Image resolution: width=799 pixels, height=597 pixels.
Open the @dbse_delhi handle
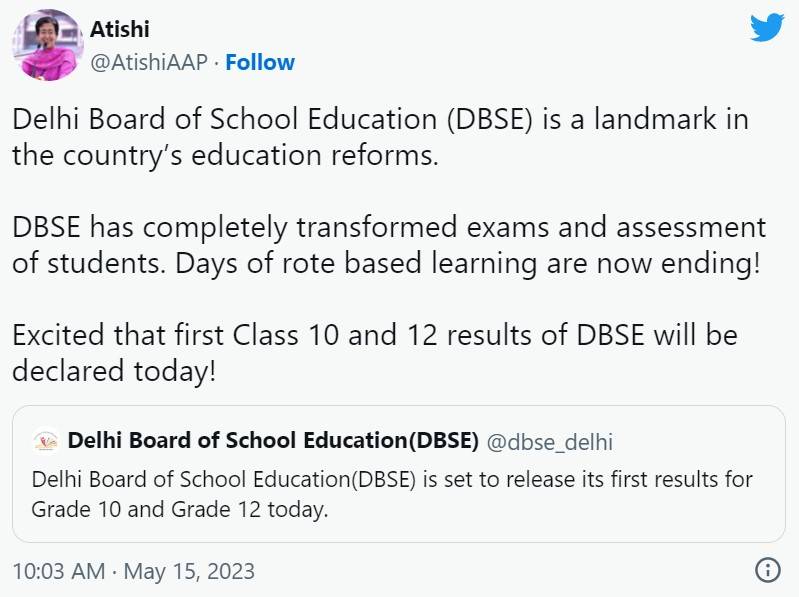pyautogui.click(x=550, y=441)
